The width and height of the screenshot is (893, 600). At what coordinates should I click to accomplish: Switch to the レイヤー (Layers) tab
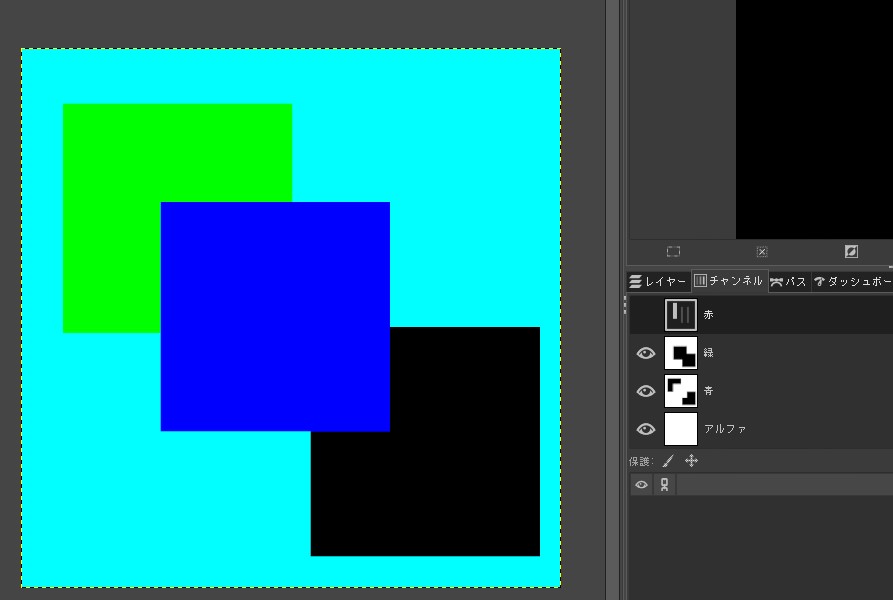click(x=659, y=282)
